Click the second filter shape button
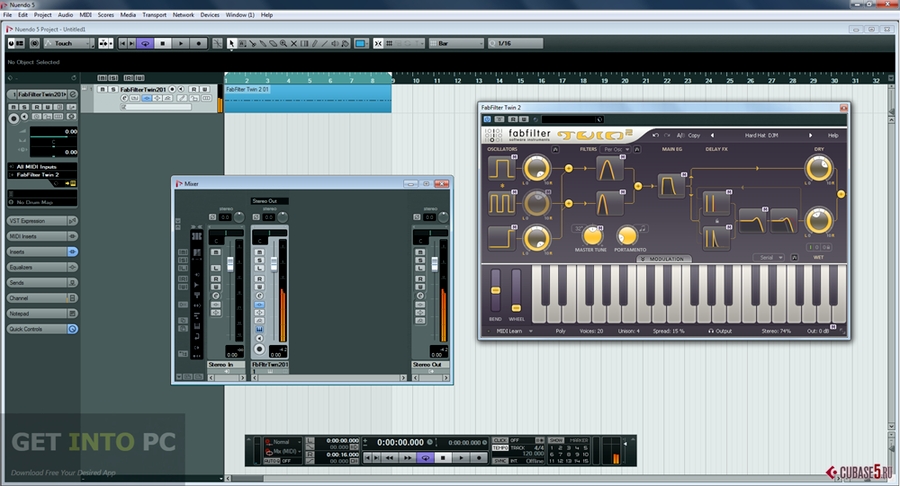Image resolution: width=900 pixels, height=486 pixels. 608,203
